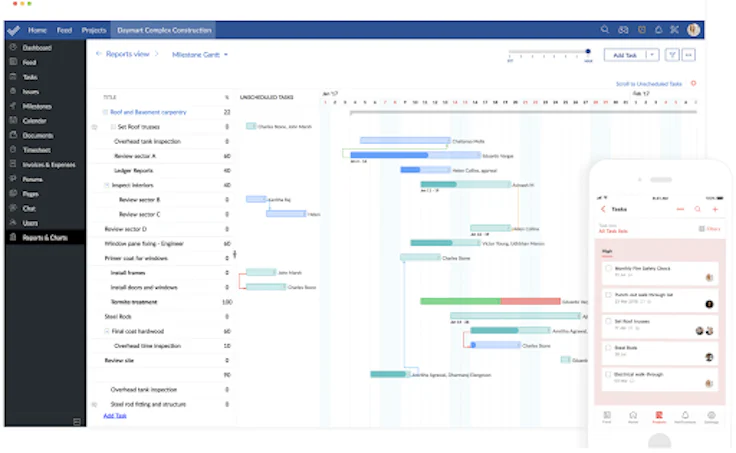Select Daymart Complex Construction tab

(164, 30)
